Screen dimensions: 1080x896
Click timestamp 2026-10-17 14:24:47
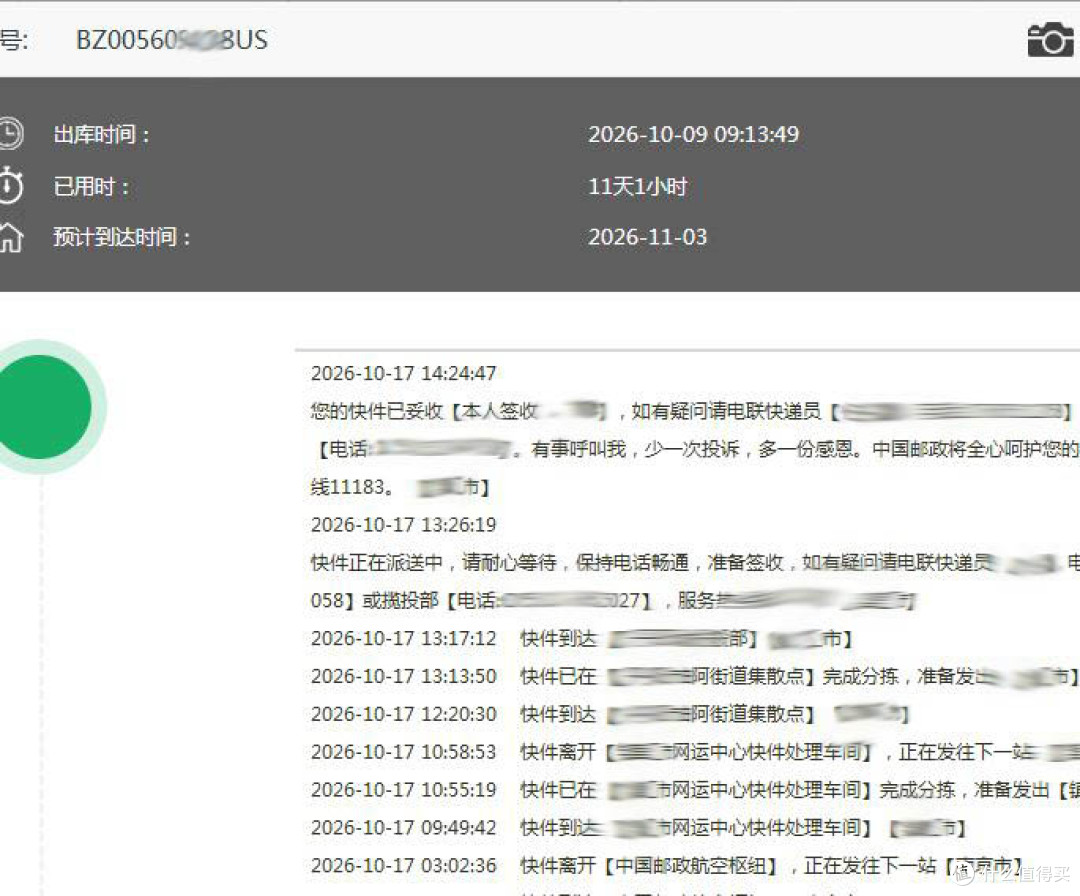point(403,373)
